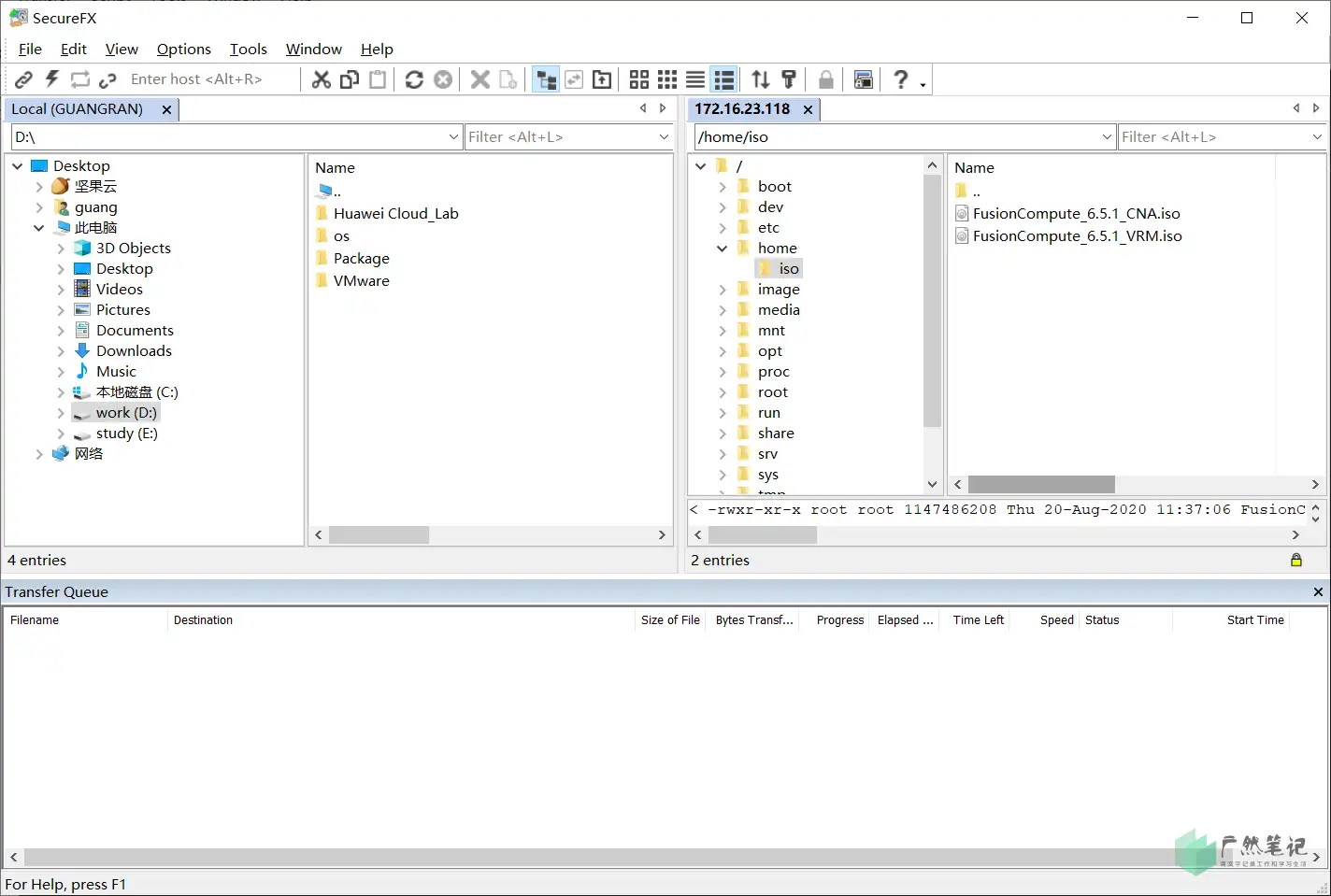This screenshot has height=896, width=1331.
Task: Switch to small icons view
Action: (667, 79)
